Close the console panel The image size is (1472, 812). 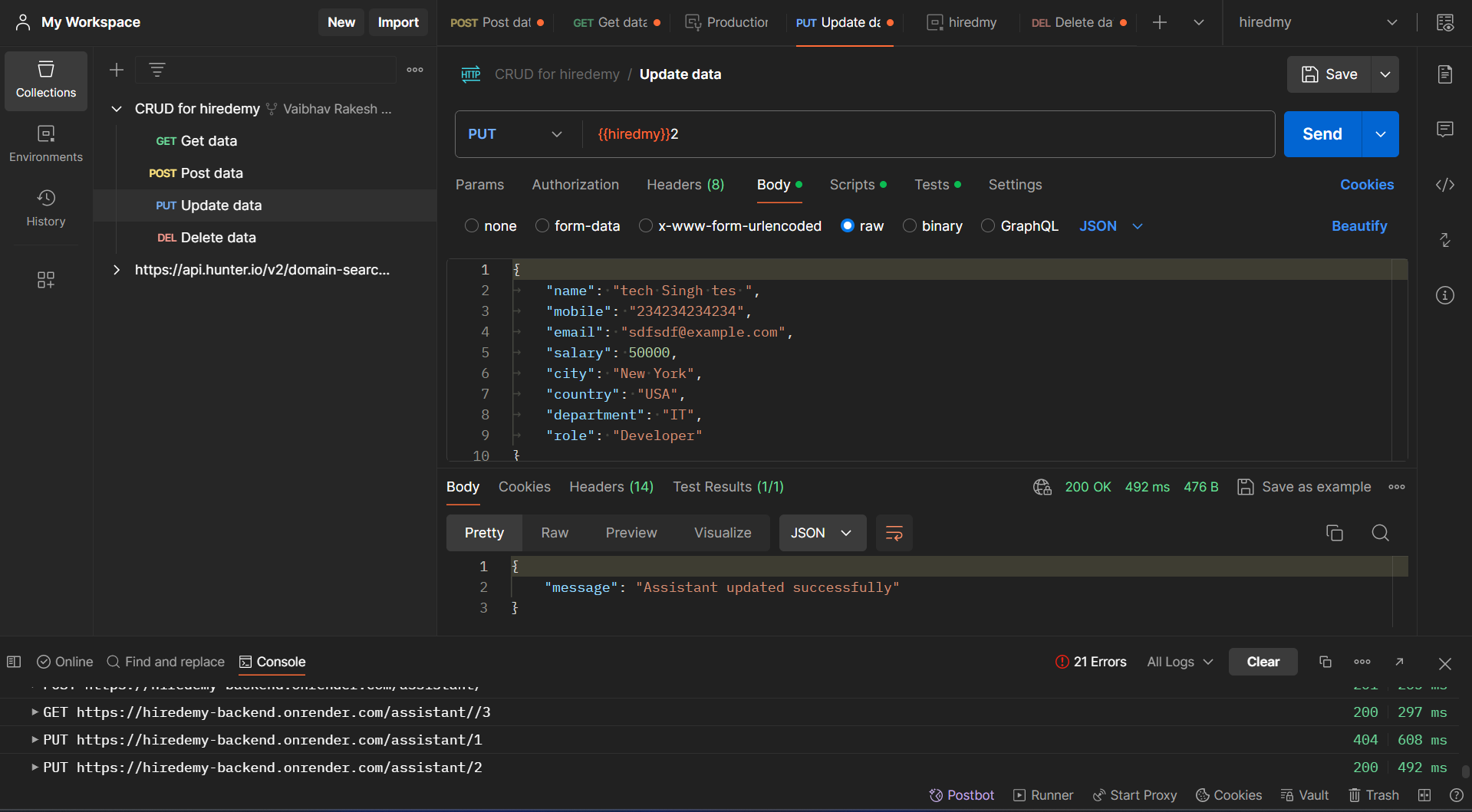pos(1445,663)
